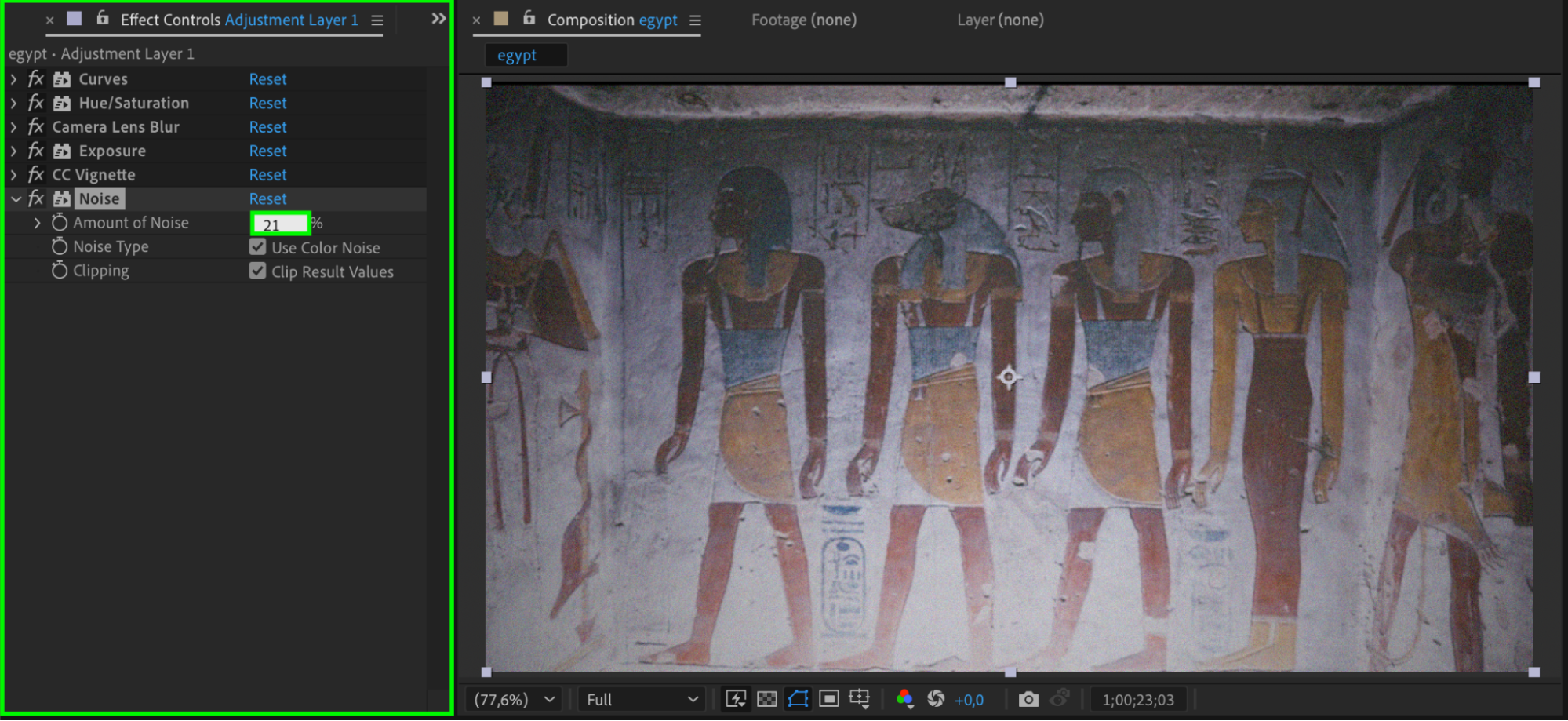Toggle Fast Previews lightning icon
Image resolution: width=1568 pixels, height=721 pixels.
[736, 699]
